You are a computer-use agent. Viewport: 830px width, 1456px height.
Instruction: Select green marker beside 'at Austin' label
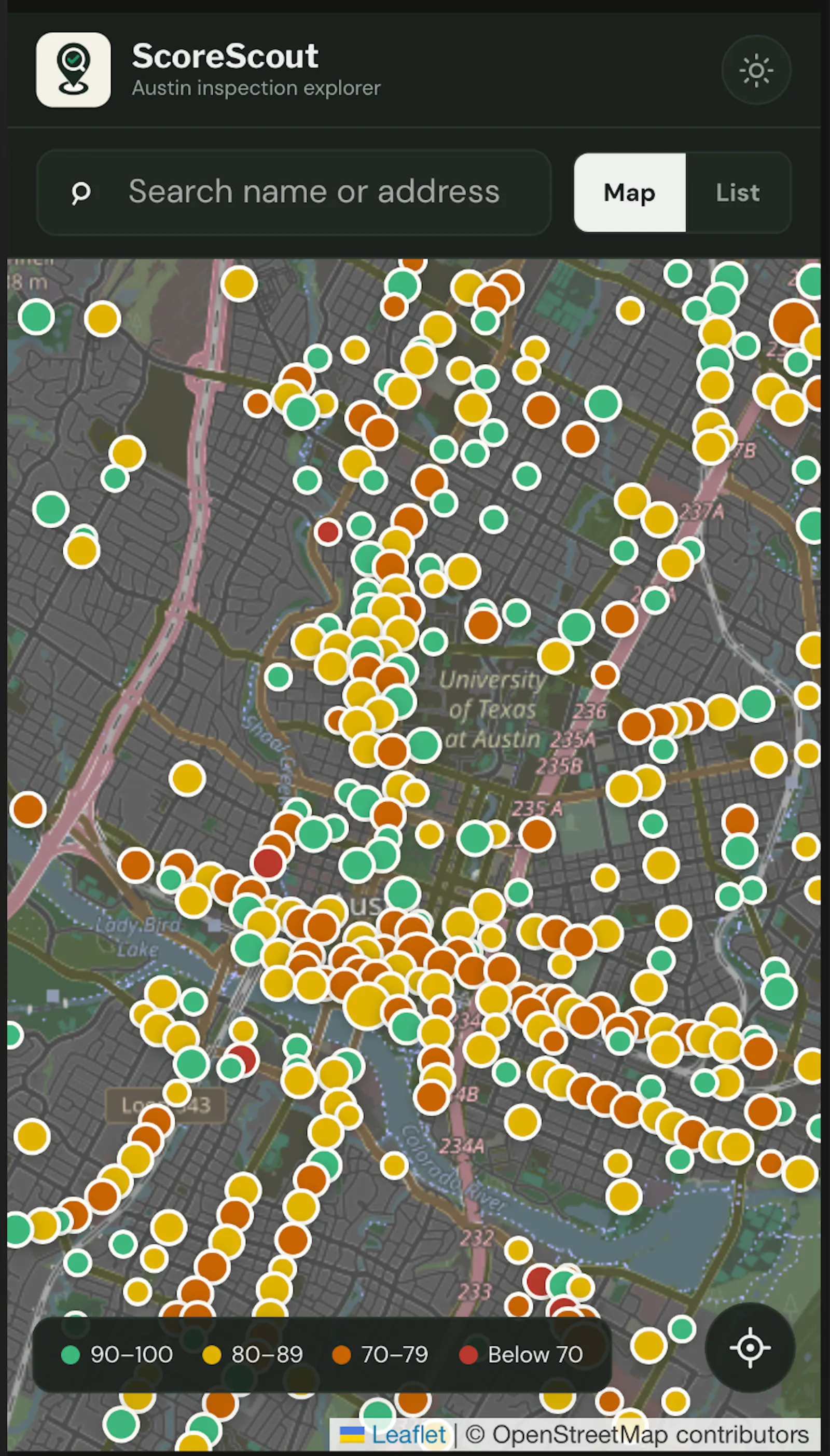point(423,745)
